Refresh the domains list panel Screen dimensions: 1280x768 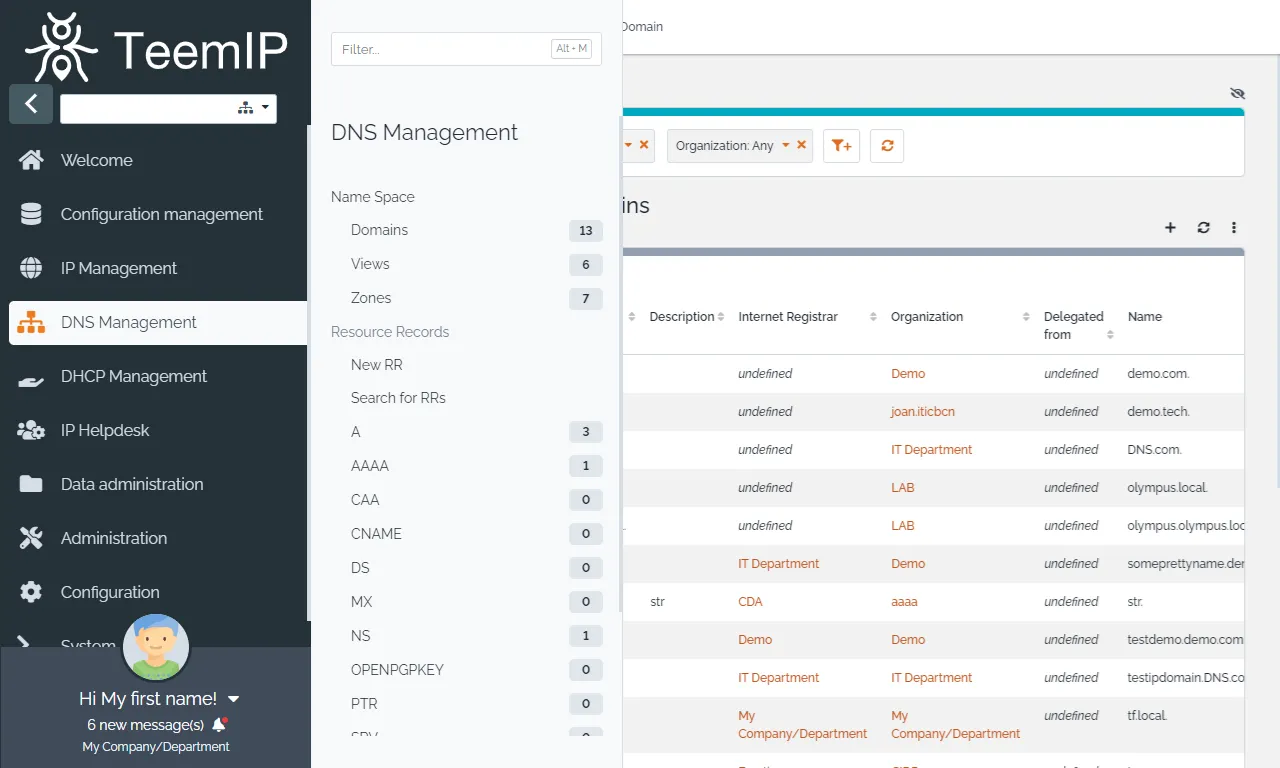coord(1204,228)
